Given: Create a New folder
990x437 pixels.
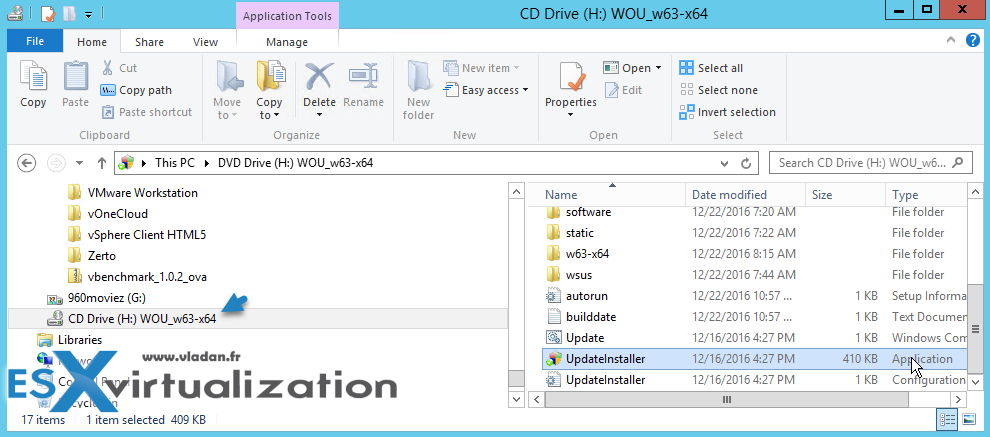Looking at the screenshot, I should 418,90.
